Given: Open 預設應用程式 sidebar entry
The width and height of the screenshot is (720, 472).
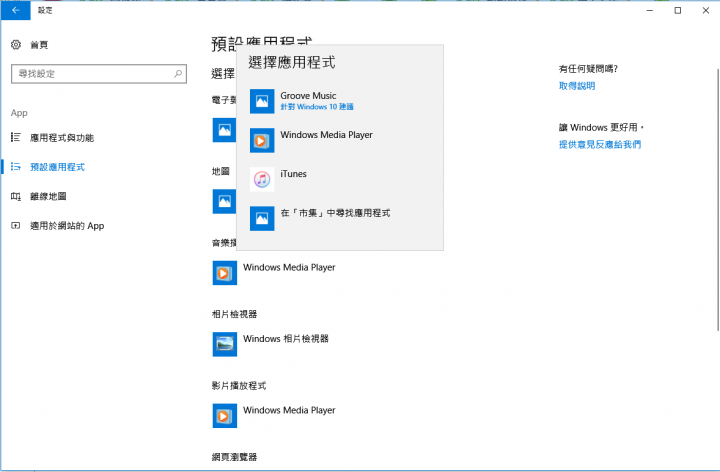Looking at the screenshot, I should pos(57,167).
